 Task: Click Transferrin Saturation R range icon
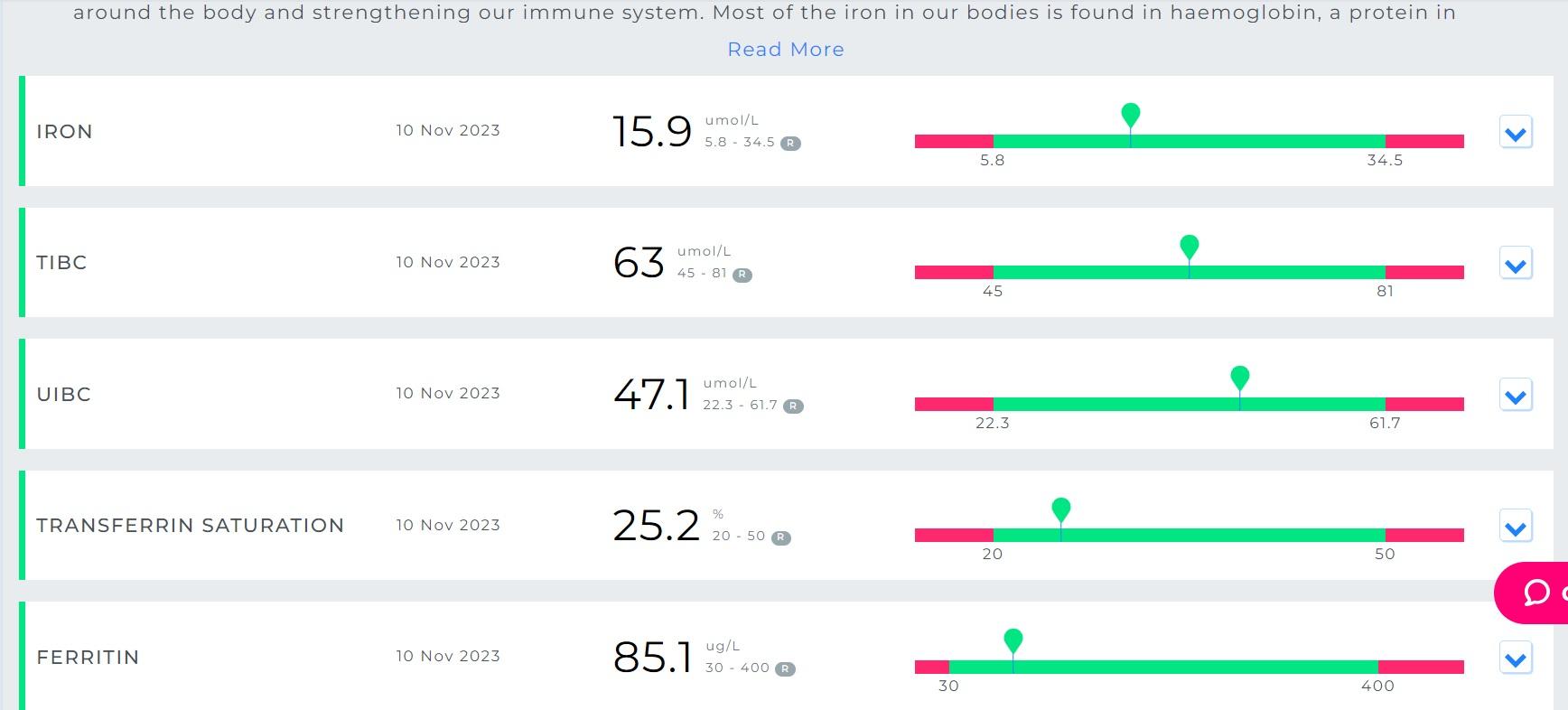pos(781,537)
